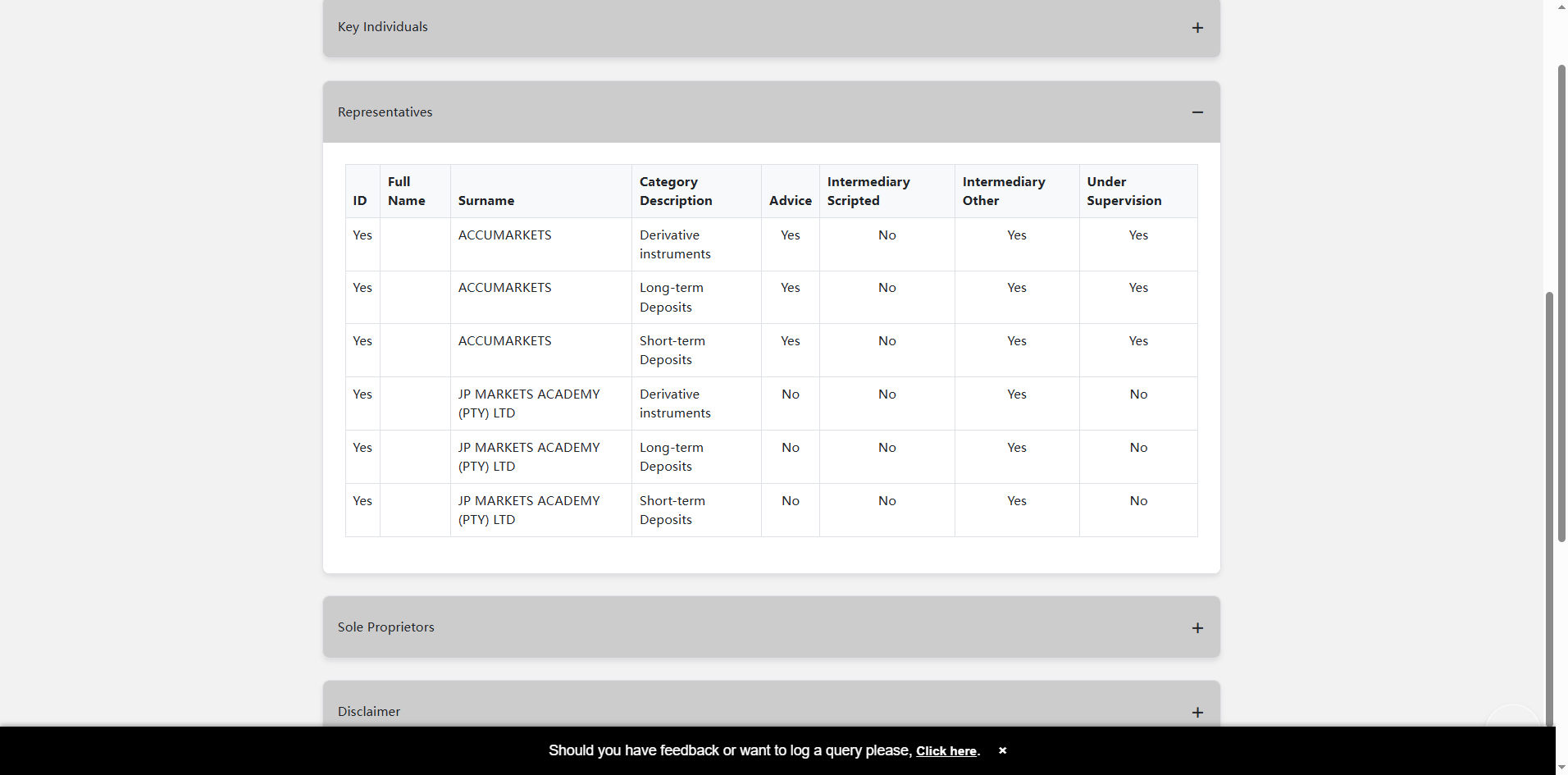
Task: Click Advice 'Yes' for ACCUMARKETS Long-term Deposits
Action: pyautogui.click(x=791, y=288)
